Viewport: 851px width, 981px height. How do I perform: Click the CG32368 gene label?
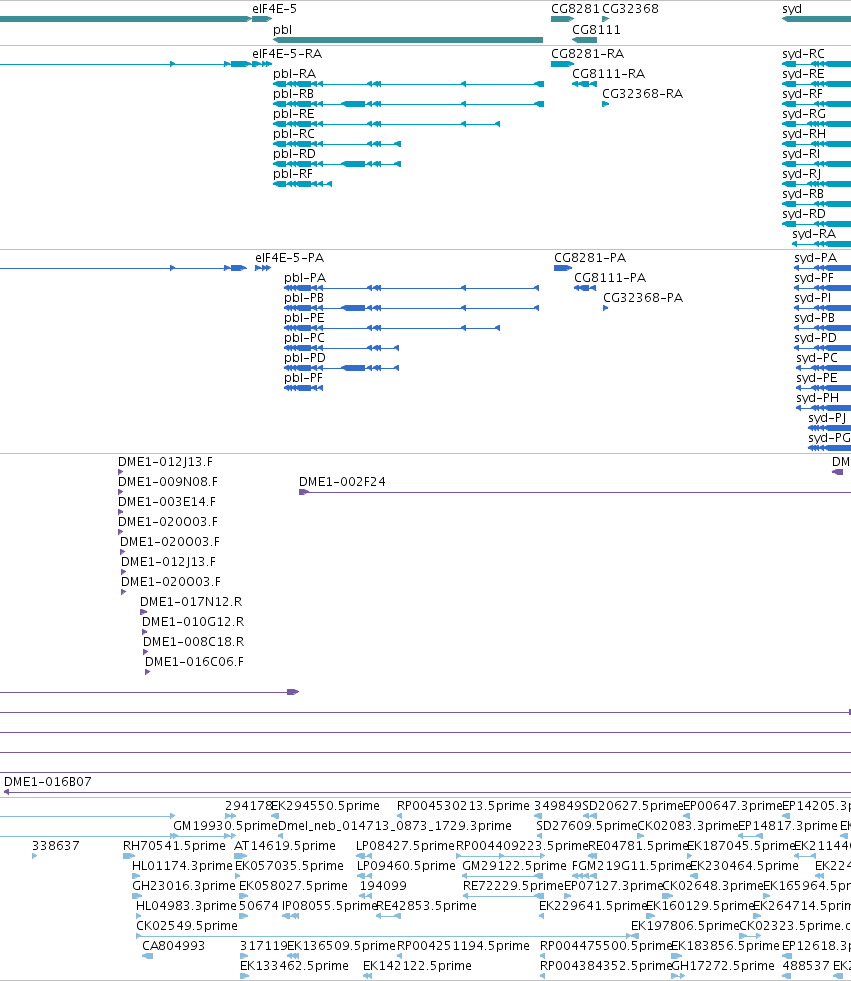(630, 9)
